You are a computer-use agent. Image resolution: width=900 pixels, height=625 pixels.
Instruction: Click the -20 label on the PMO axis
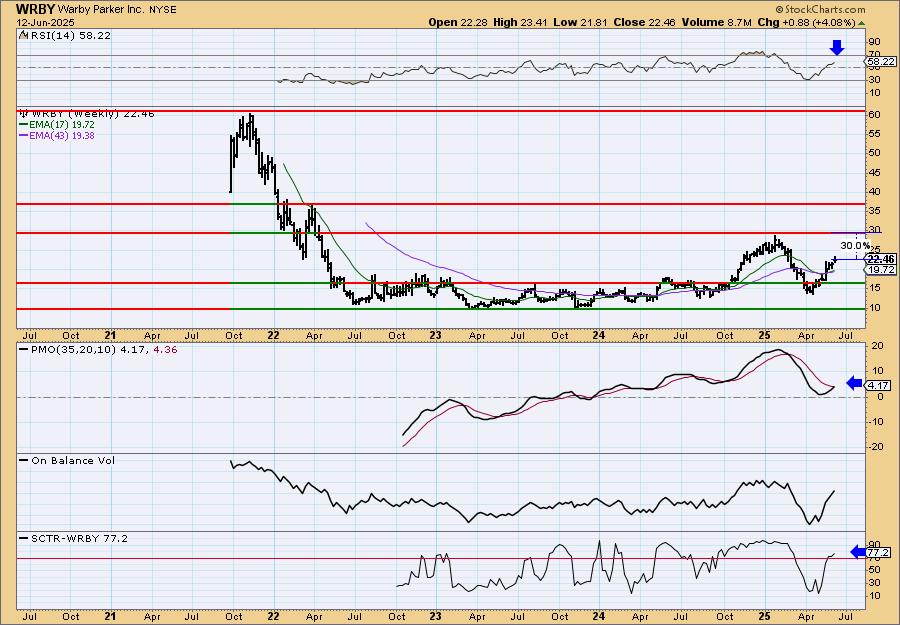pos(875,447)
